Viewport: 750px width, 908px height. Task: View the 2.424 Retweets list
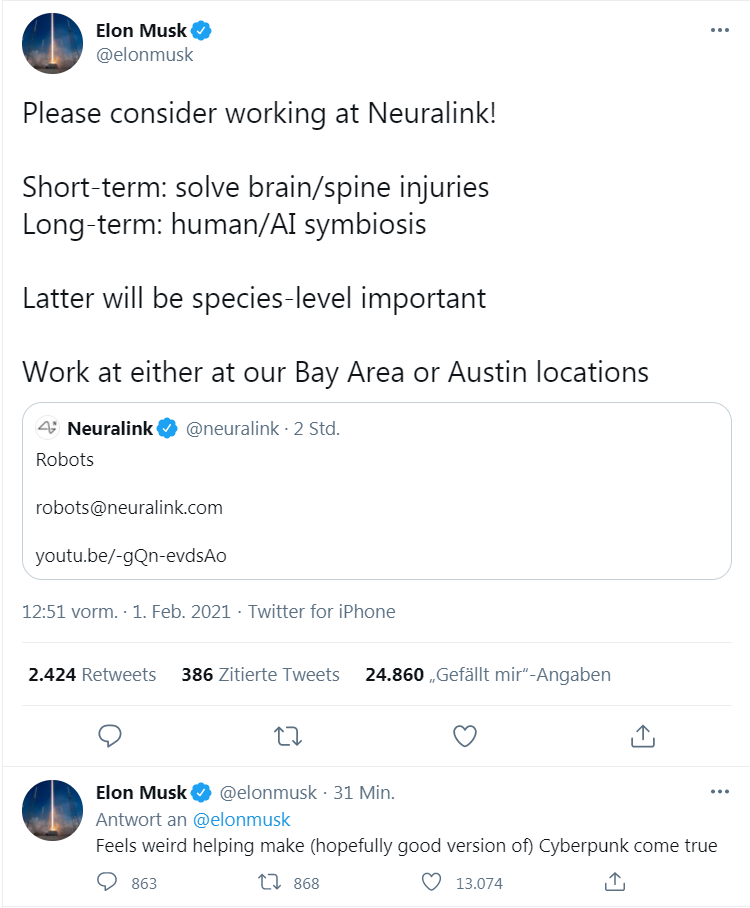click(x=92, y=675)
